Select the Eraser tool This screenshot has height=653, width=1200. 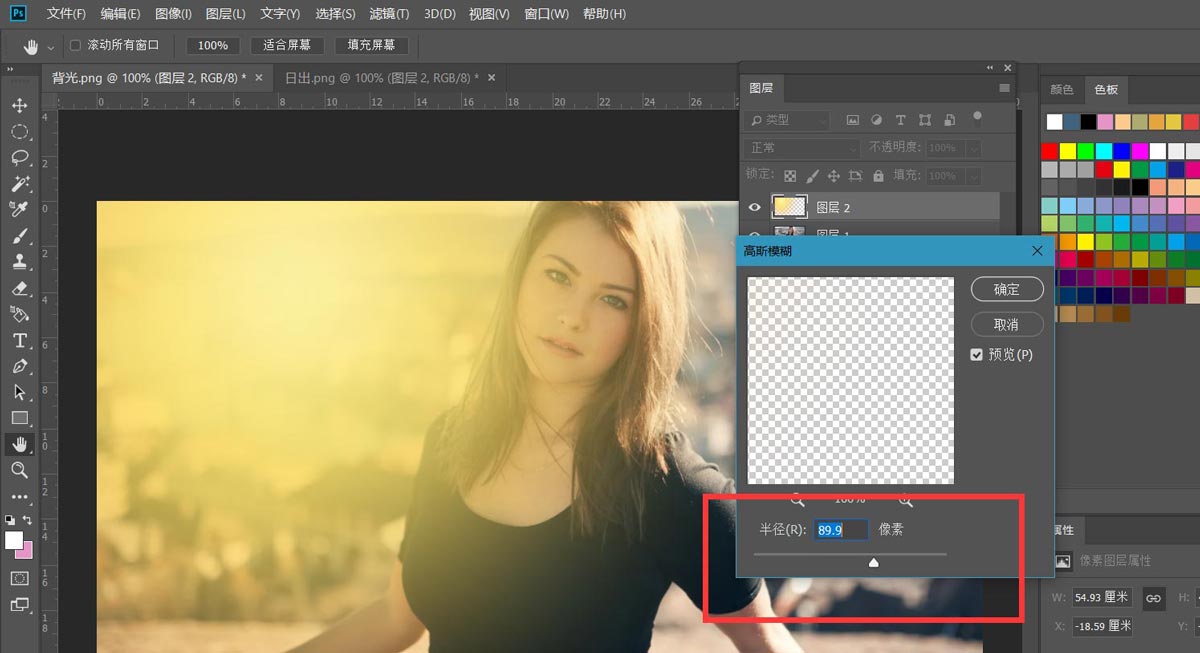[19, 288]
